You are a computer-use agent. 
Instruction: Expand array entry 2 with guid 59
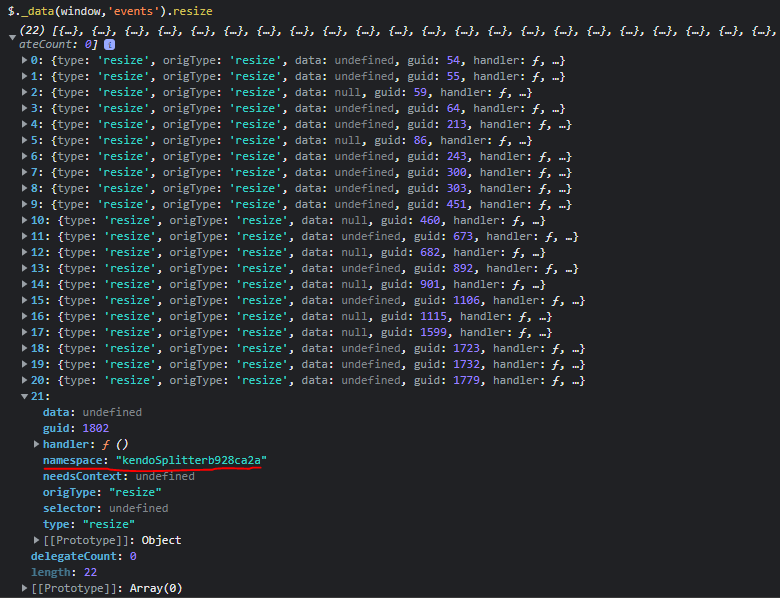[x=24, y=92]
